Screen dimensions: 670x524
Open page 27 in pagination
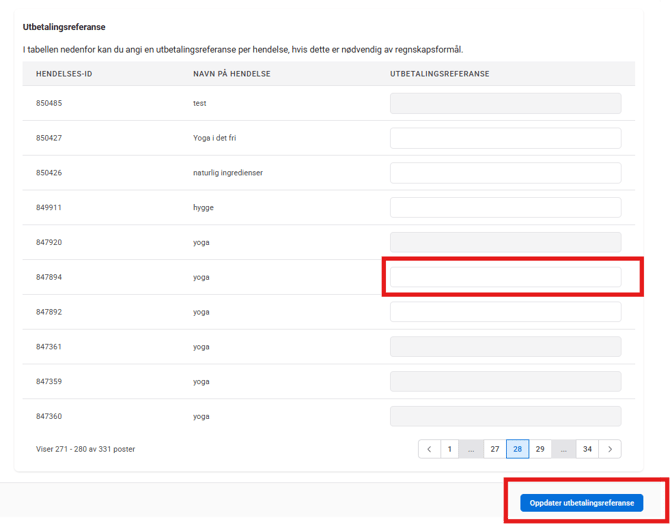(x=495, y=449)
